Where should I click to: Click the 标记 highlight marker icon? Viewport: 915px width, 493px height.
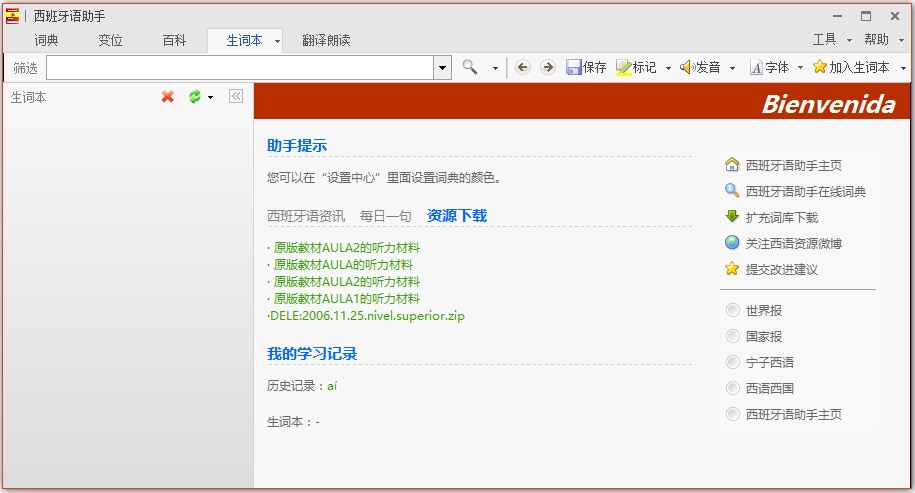point(623,67)
